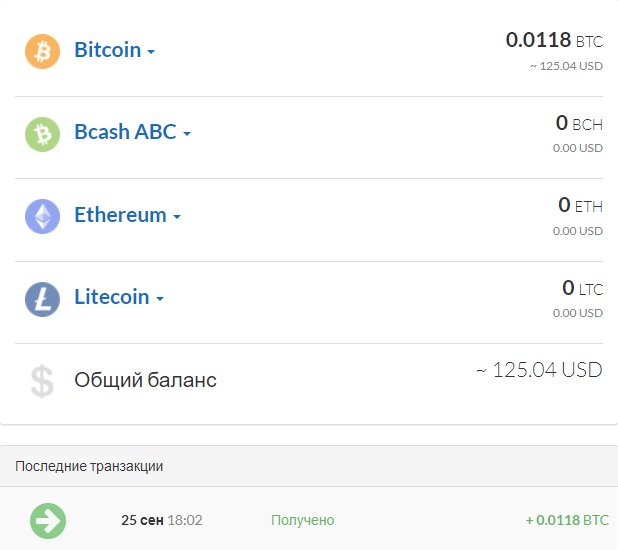Open the Litecoin wallet link
The height and width of the screenshot is (550, 618).
tap(111, 297)
